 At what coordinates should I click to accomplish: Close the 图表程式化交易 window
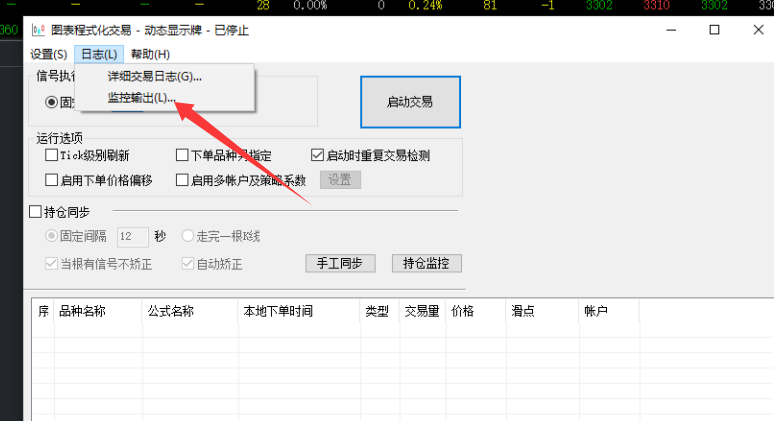(x=758, y=30)
